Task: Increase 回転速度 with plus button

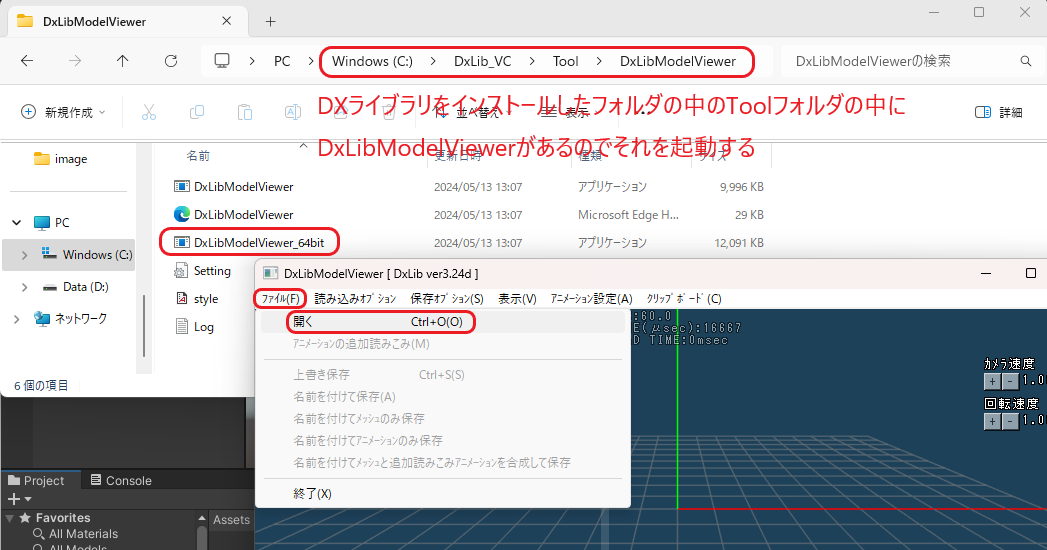Action: [992, 421]
